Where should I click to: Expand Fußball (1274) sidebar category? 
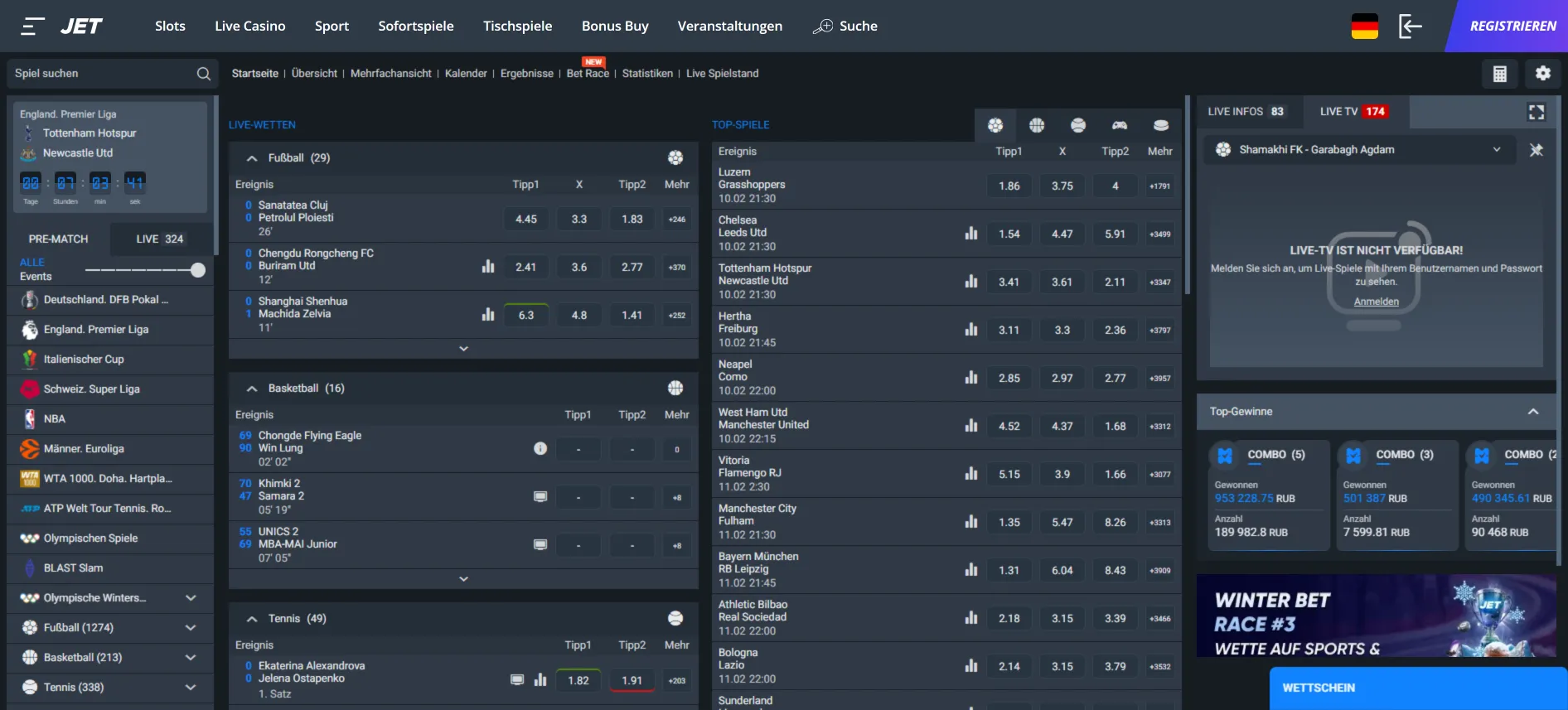pyautogui.click(x=191, y=628)
